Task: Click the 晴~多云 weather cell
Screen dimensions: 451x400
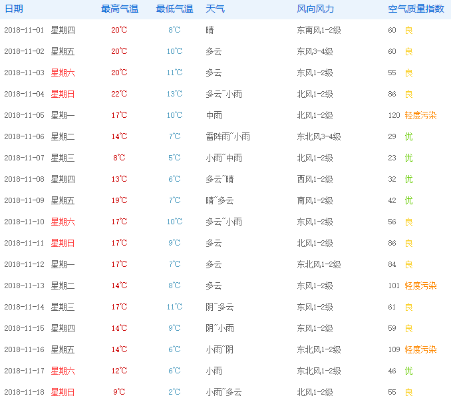Action: pyautogui.click(x=219, y=200)
